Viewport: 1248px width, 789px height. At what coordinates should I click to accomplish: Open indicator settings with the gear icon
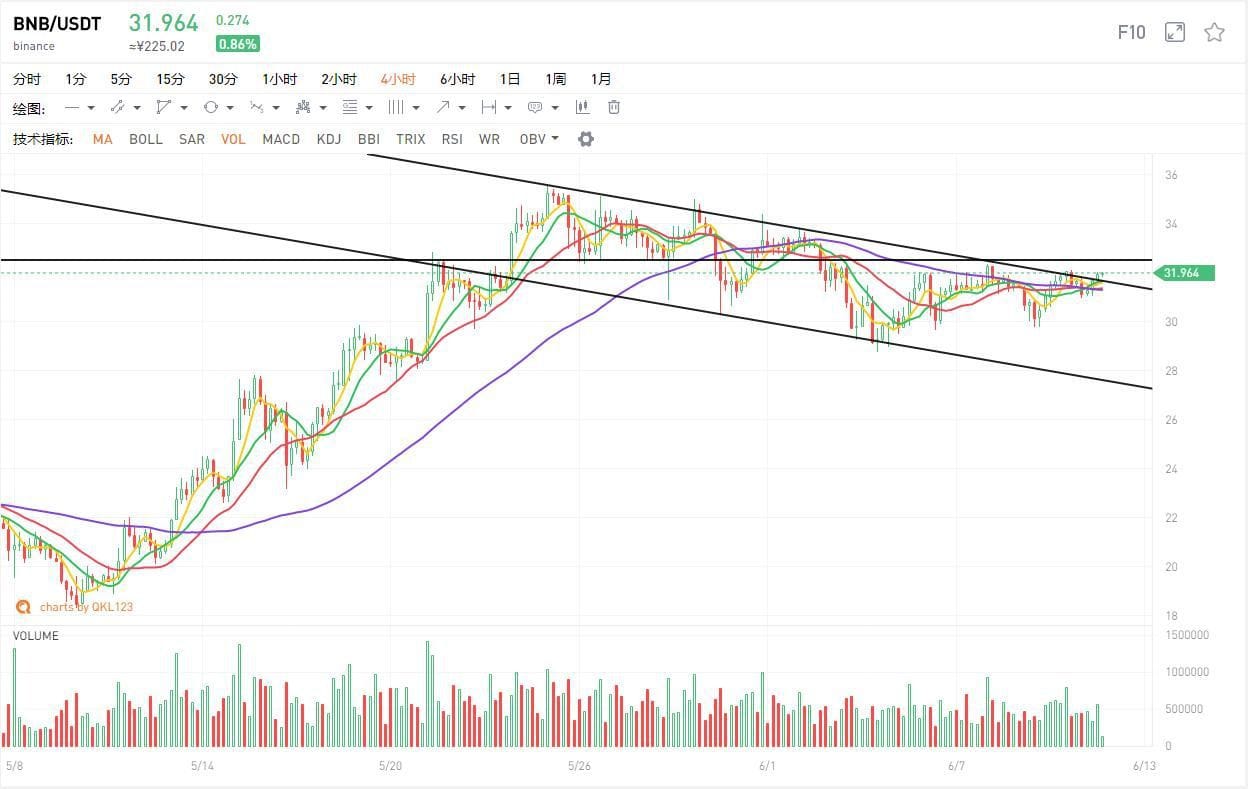(x=585, y=139)
